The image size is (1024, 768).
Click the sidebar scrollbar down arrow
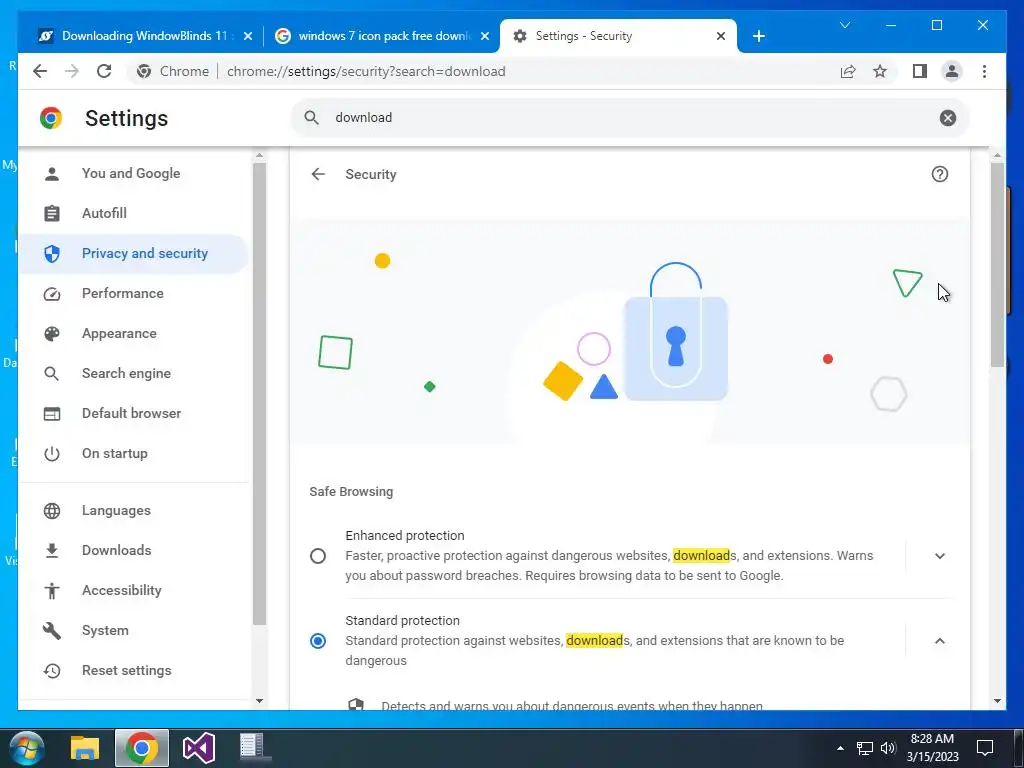point(259,701)
